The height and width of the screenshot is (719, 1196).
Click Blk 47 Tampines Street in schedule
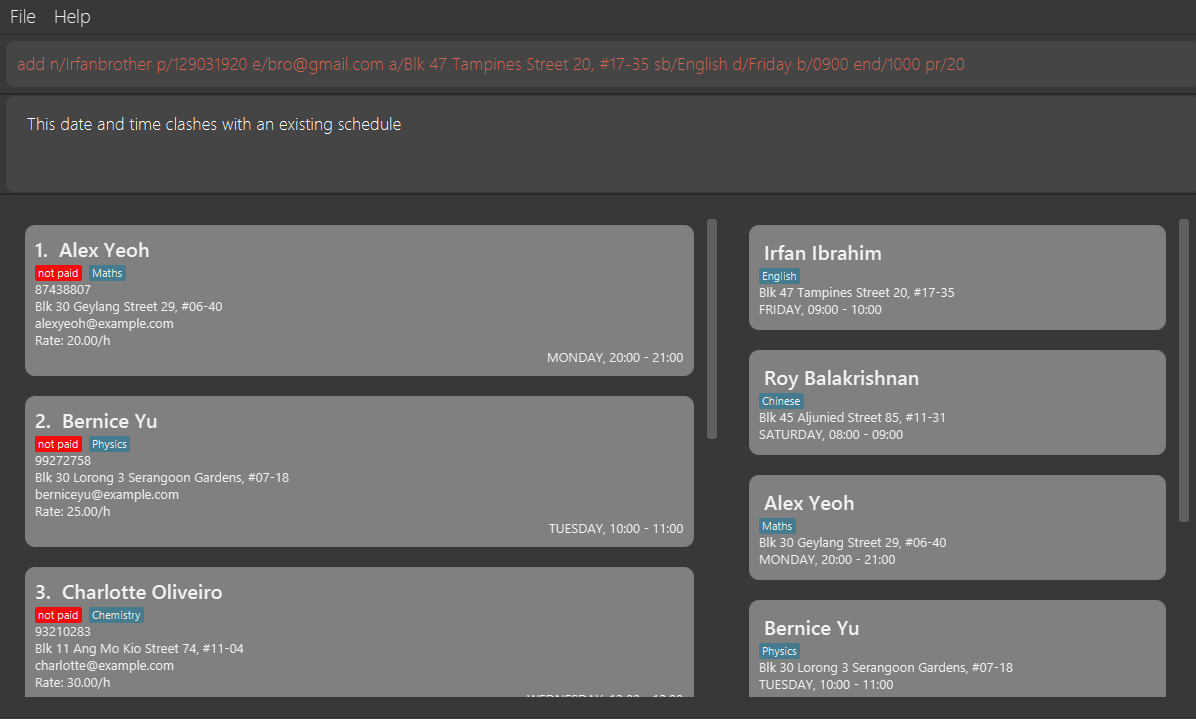click(857, 293)
